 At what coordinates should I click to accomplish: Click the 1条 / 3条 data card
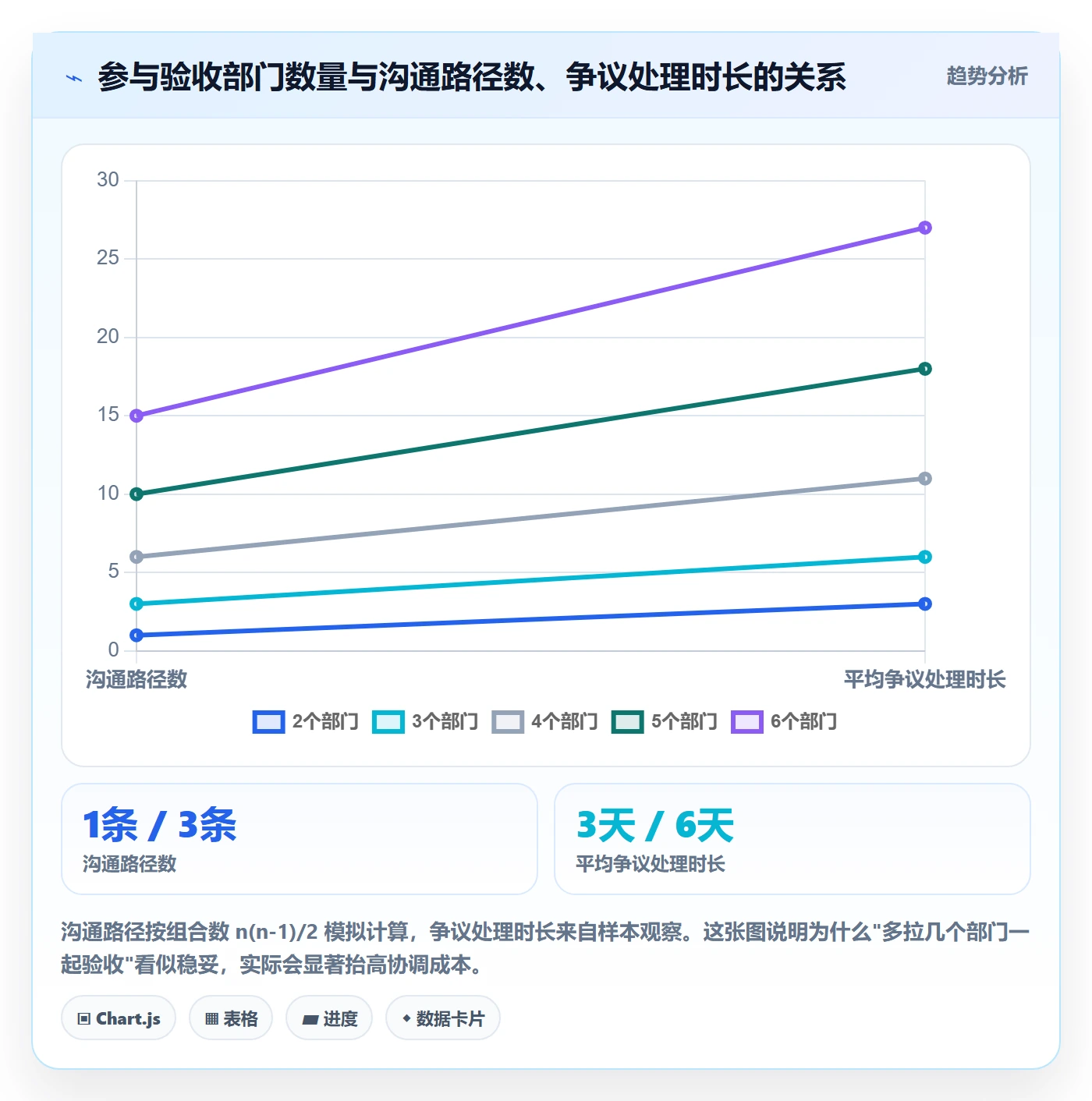point(300,839)
